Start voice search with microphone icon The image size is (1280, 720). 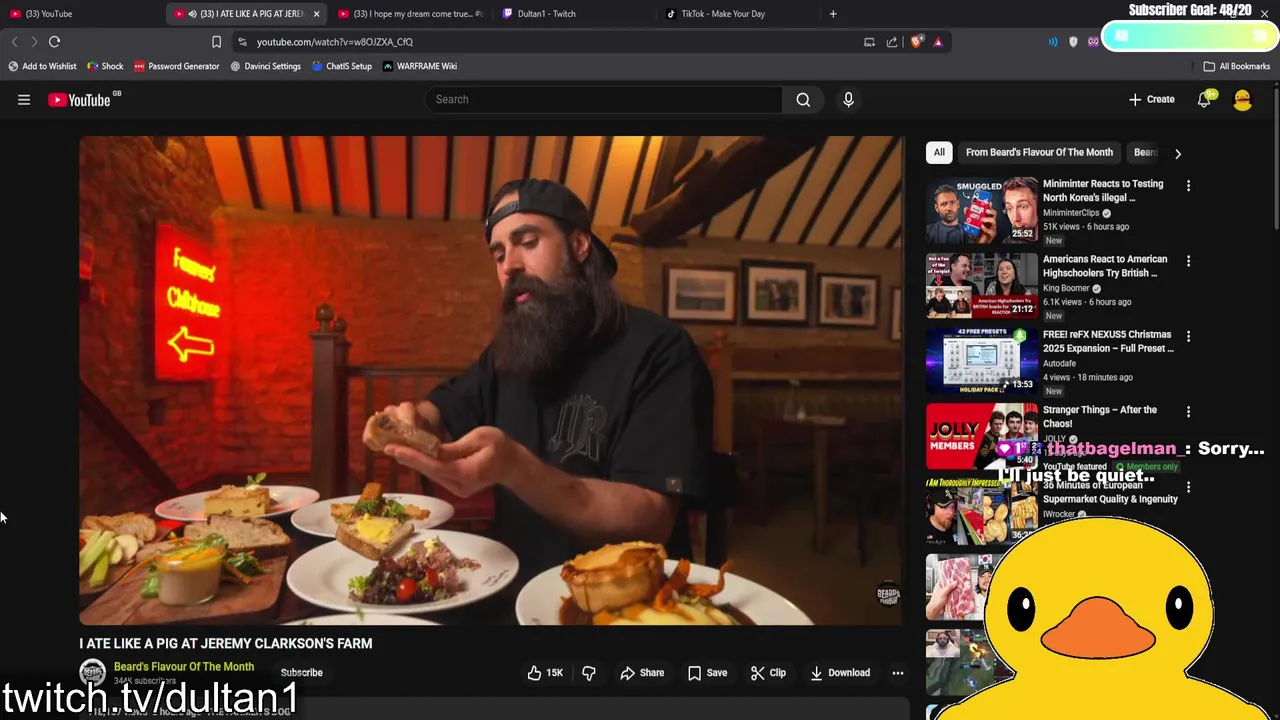[x=848, y=99]
